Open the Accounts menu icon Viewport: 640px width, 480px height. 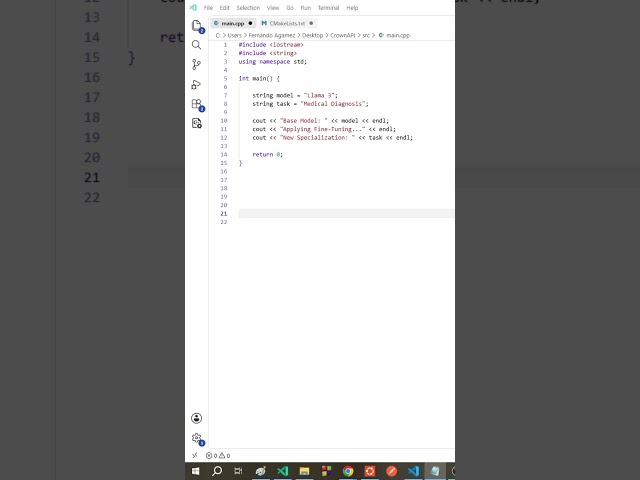(x=196, y=418)
